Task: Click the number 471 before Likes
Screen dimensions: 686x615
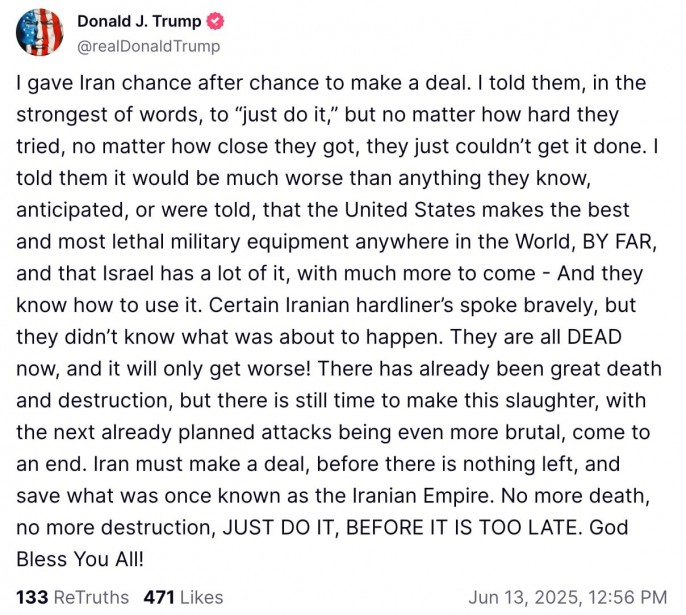Action: (159, 597)
